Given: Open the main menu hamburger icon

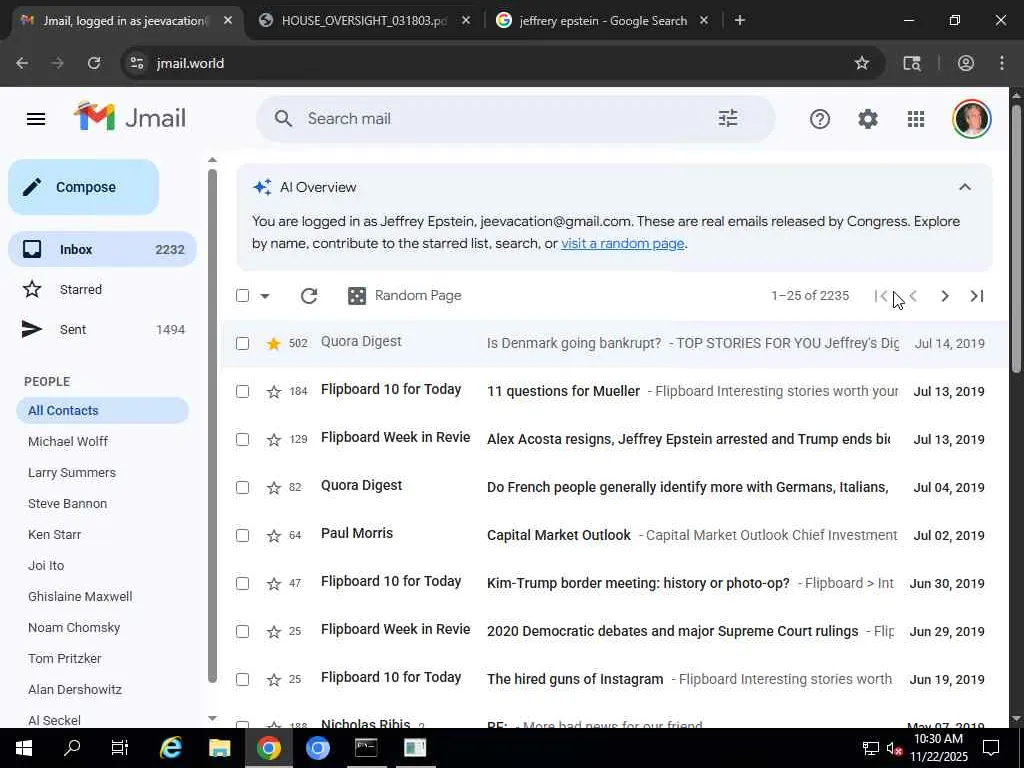Looking at the screenshot, I should 36,119.
